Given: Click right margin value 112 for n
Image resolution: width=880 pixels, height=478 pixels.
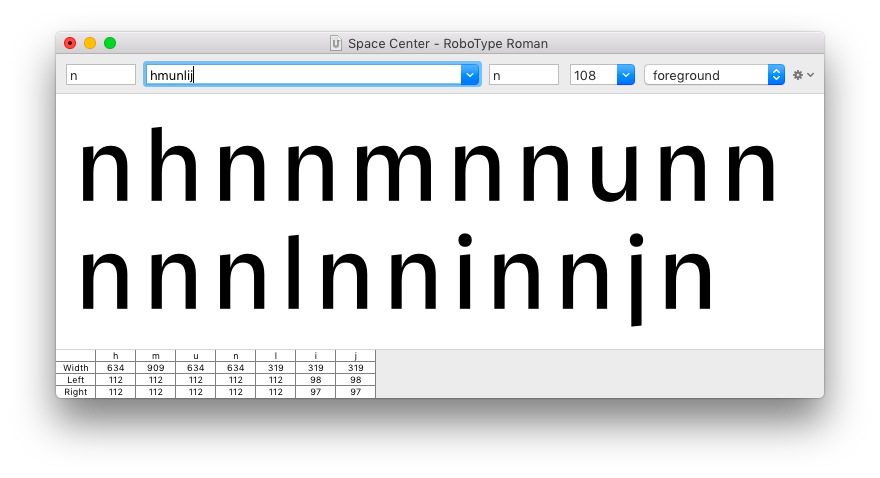Looking at the screenshot, I should (x=236, y=392).
